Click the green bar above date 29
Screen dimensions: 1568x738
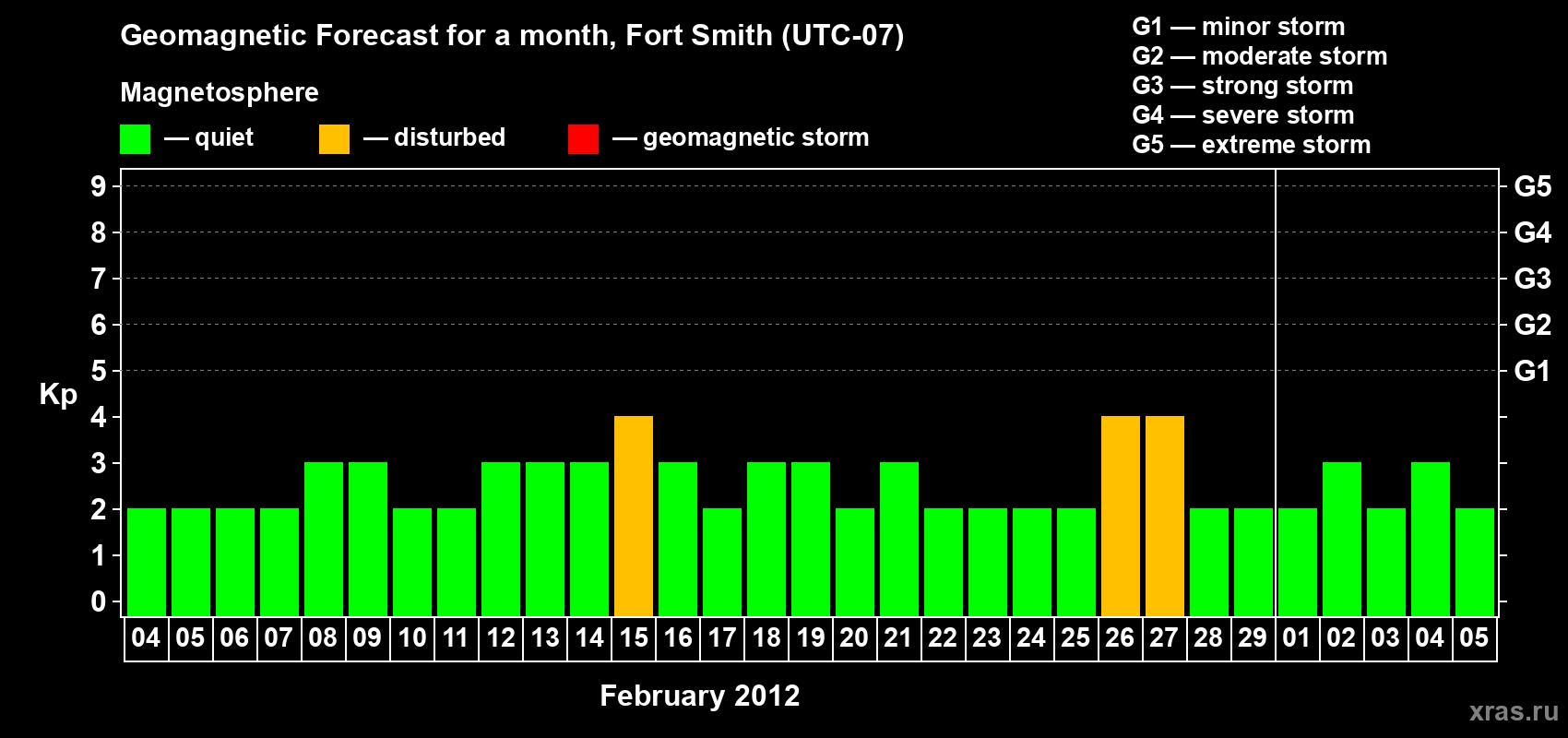tap(1253, 562)
